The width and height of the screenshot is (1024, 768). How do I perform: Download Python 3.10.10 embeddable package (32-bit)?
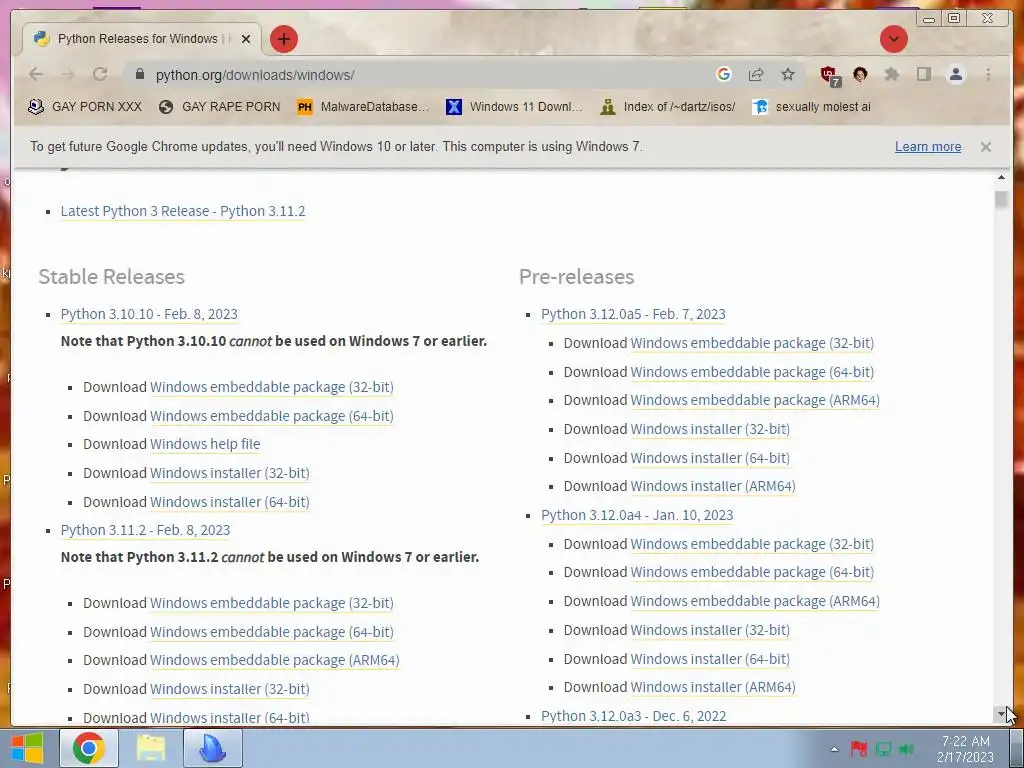click(x=272, y=387)
